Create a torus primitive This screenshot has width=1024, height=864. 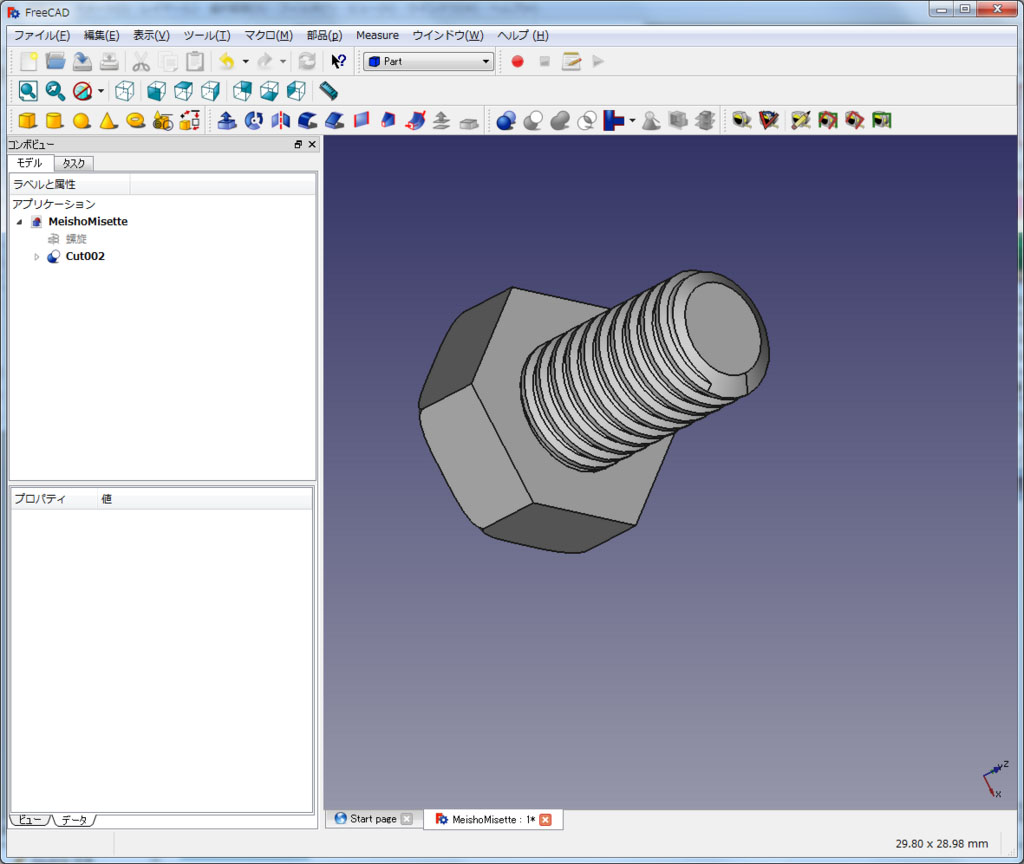coord(136,120)
